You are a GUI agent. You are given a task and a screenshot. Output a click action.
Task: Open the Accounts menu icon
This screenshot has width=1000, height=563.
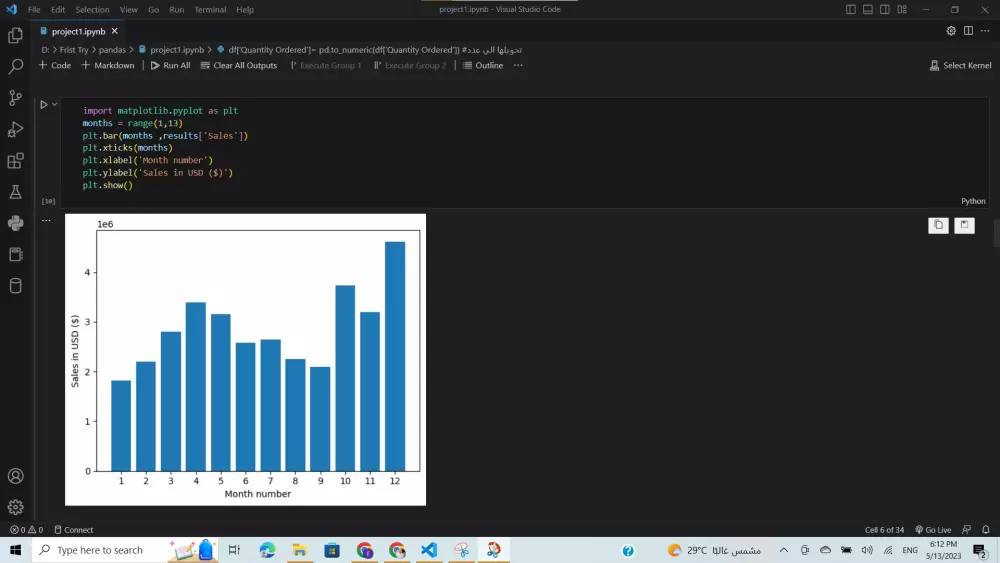coord(15,476)
